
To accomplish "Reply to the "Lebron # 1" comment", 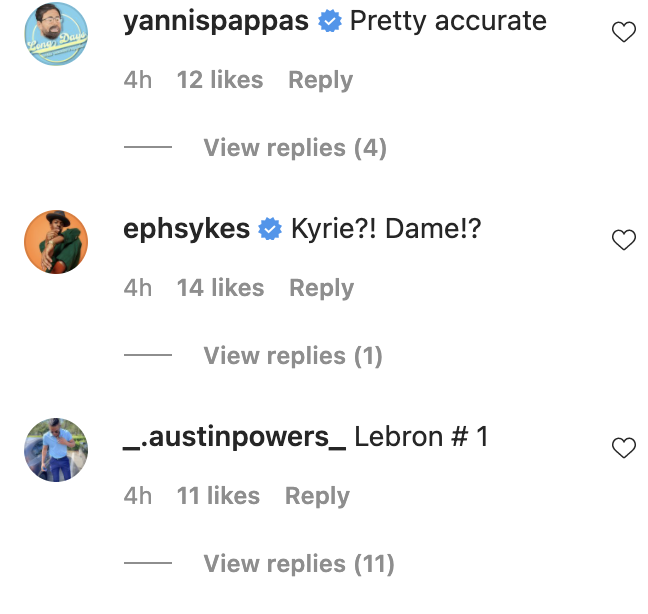I will click(x=317, y=496).
